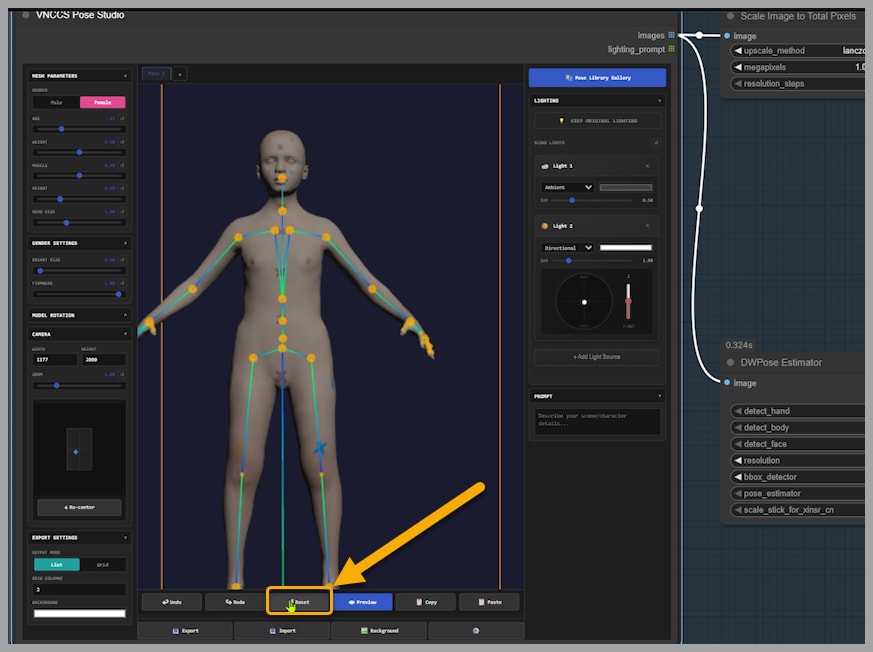Select Male gender option
This screenshot has width=873, height=652.
coord(56,102)
